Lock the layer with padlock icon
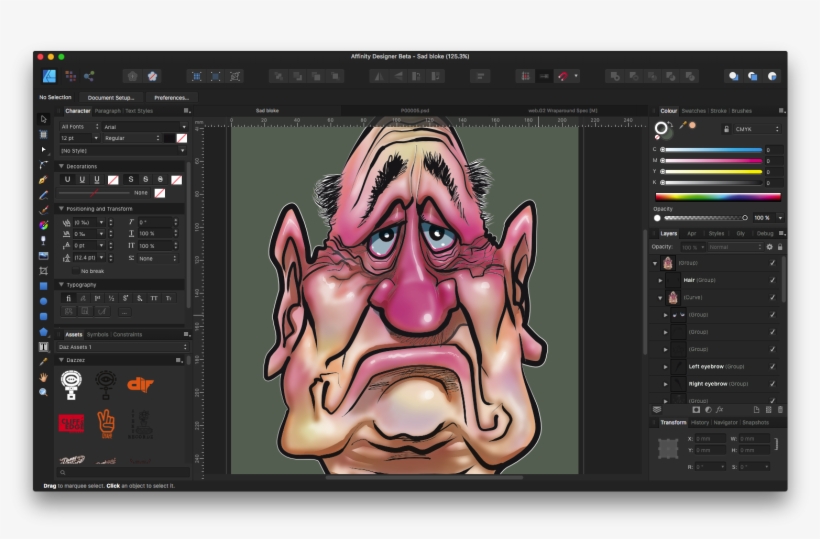This screenshot has height=539, width=820. tap(780, 247)
